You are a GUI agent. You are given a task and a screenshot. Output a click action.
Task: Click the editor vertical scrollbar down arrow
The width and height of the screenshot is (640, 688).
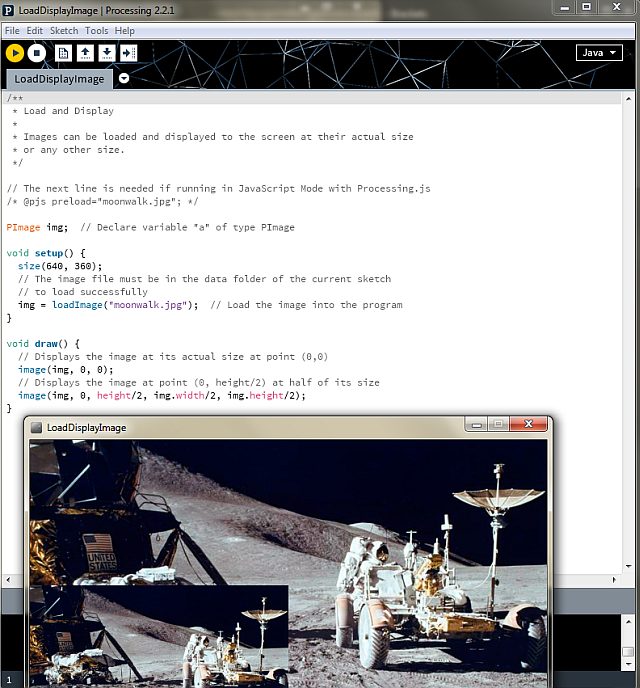point(628,566)
